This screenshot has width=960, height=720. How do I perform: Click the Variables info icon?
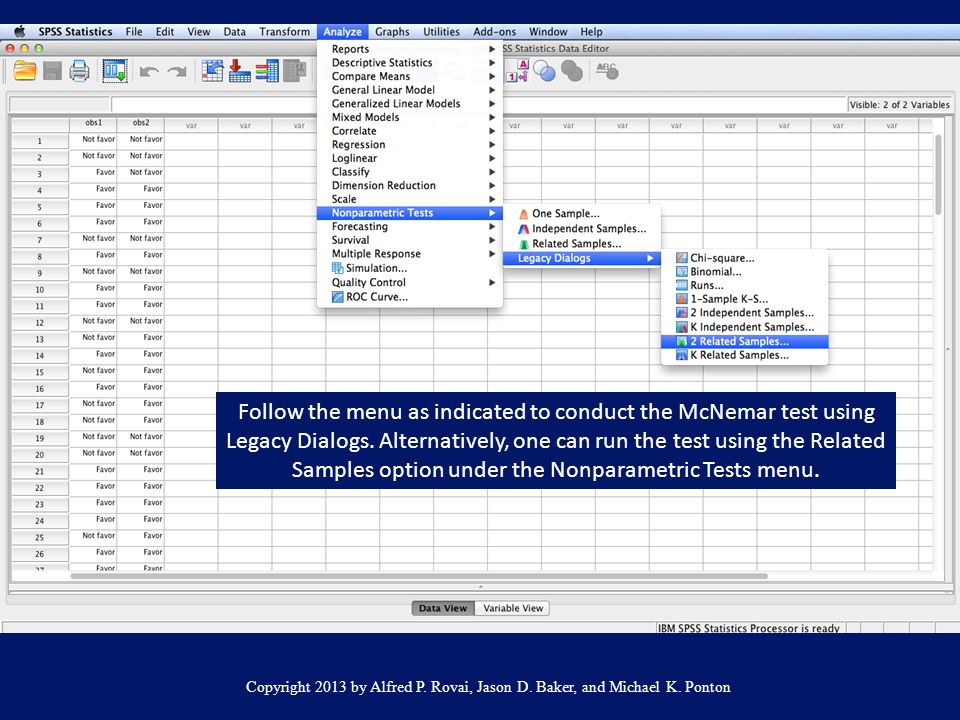pyautogui.click(x=267, y=72)
